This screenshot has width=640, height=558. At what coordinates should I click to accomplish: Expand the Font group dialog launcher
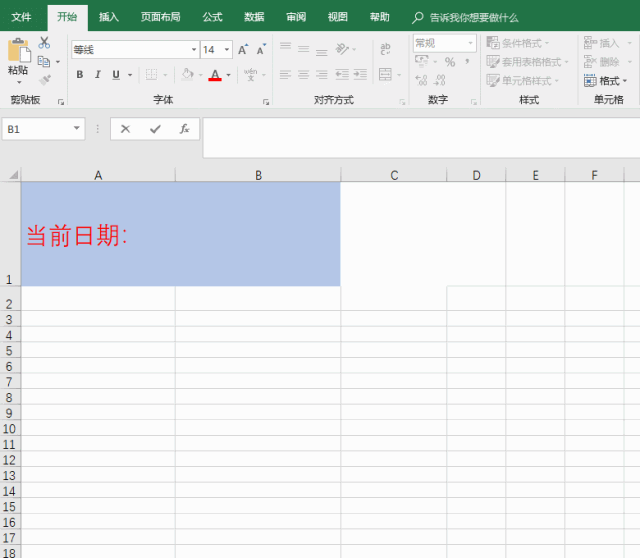[266, 102]
